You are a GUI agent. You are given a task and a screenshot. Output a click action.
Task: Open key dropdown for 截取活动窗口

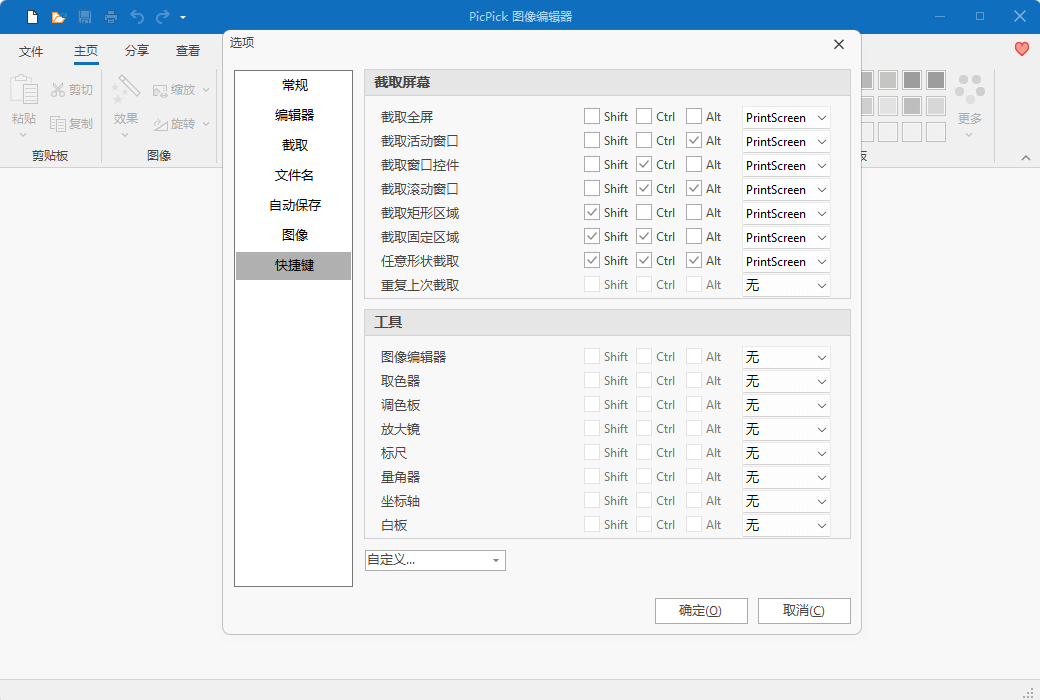[786, 141]
